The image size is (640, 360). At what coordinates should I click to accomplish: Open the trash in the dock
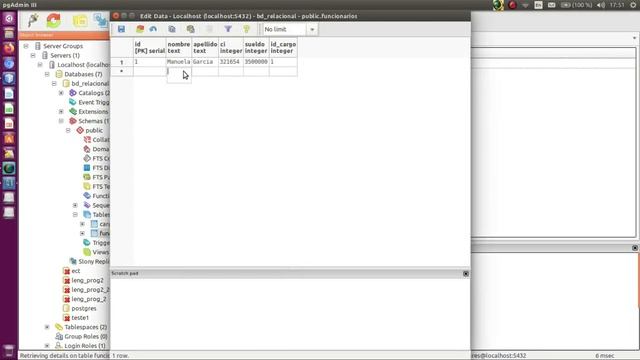9,351
